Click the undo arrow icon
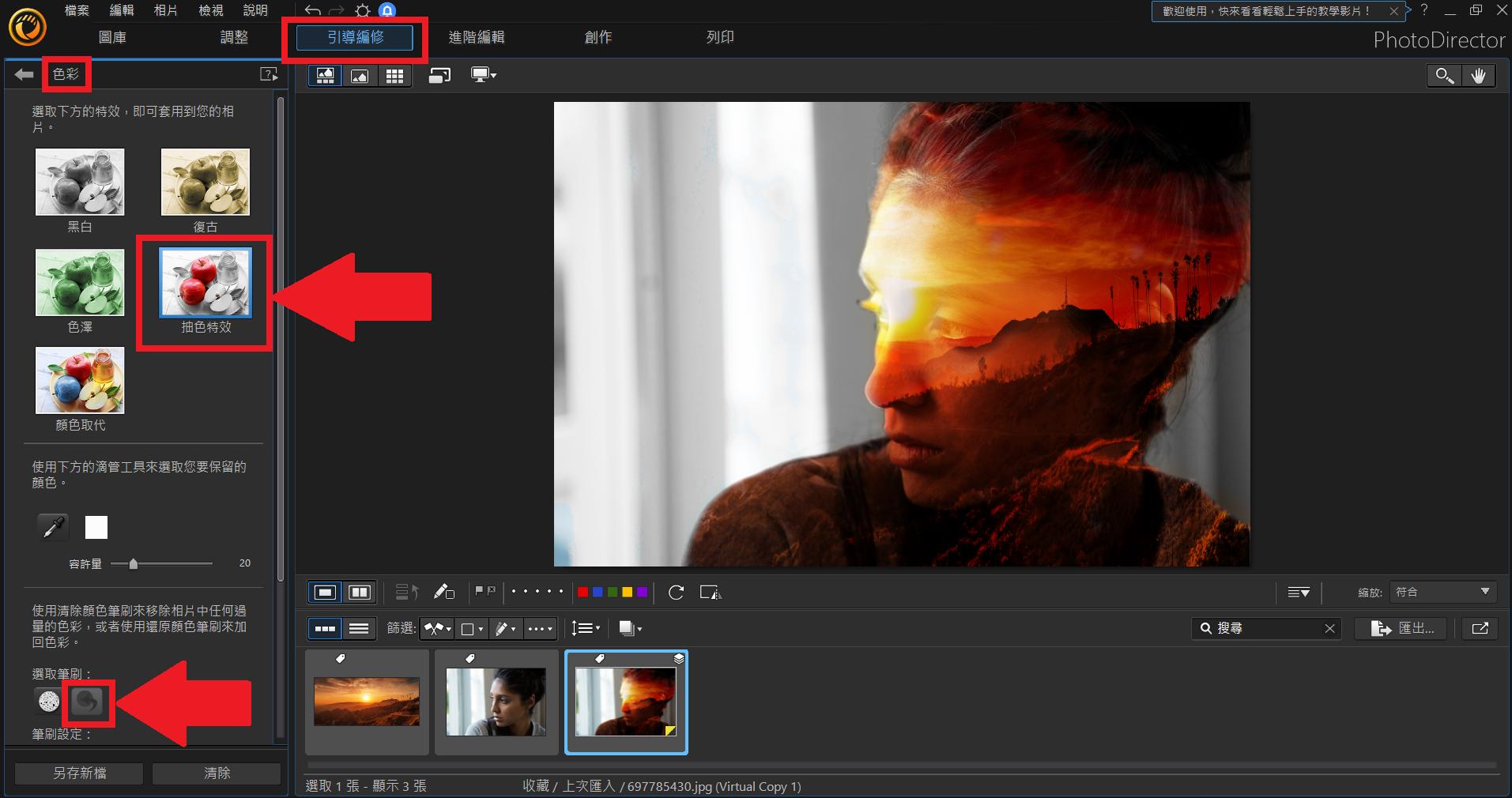The image size is (1512, 798). click(x=312, y=11)
